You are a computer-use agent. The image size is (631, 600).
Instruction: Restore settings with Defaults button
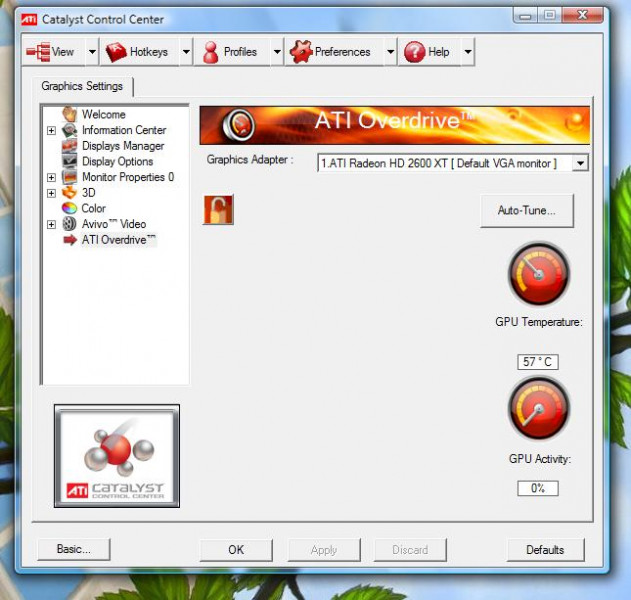tap(545, 550)
